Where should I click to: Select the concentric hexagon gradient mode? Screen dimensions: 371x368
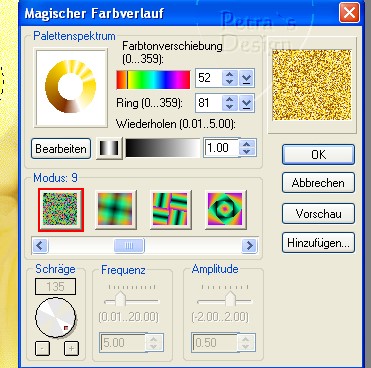[226, 210]
